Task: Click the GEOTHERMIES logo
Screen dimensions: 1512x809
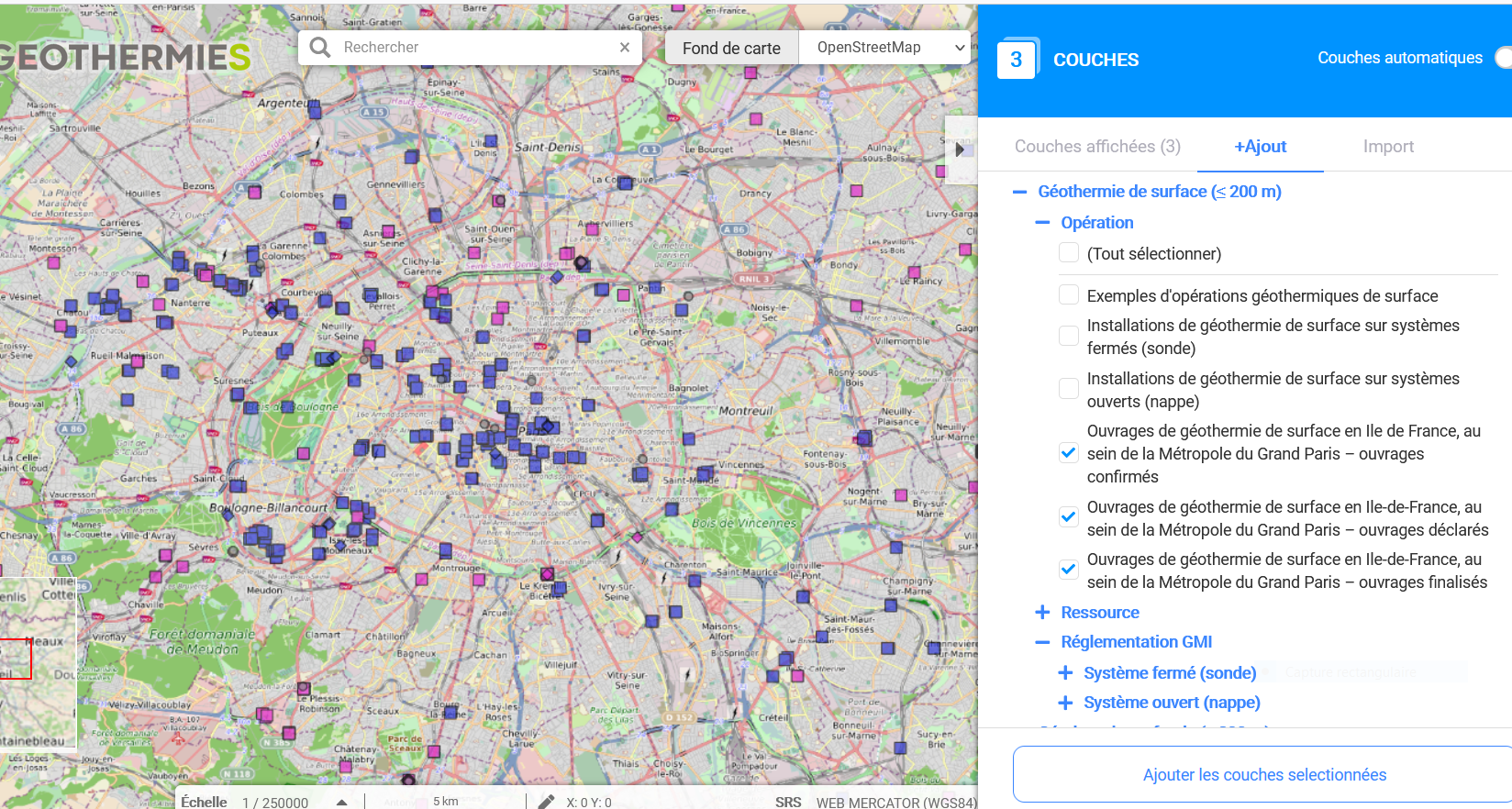Action: tap(125, 57)
